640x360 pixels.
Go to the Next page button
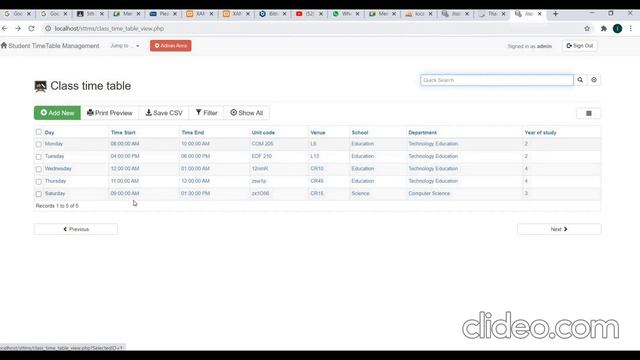click(559, 229)
